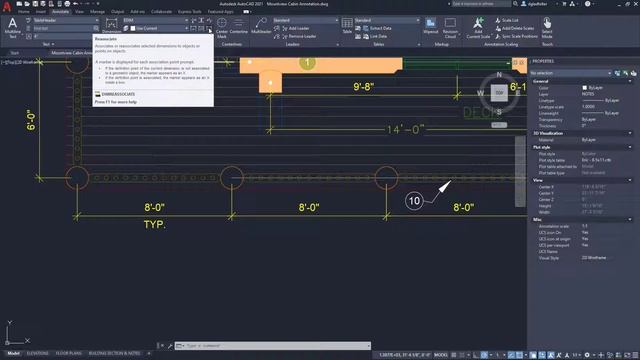640x360 pixels.
Task: Click the Reassociate dimension icon
Action: (x=209, y=29)
